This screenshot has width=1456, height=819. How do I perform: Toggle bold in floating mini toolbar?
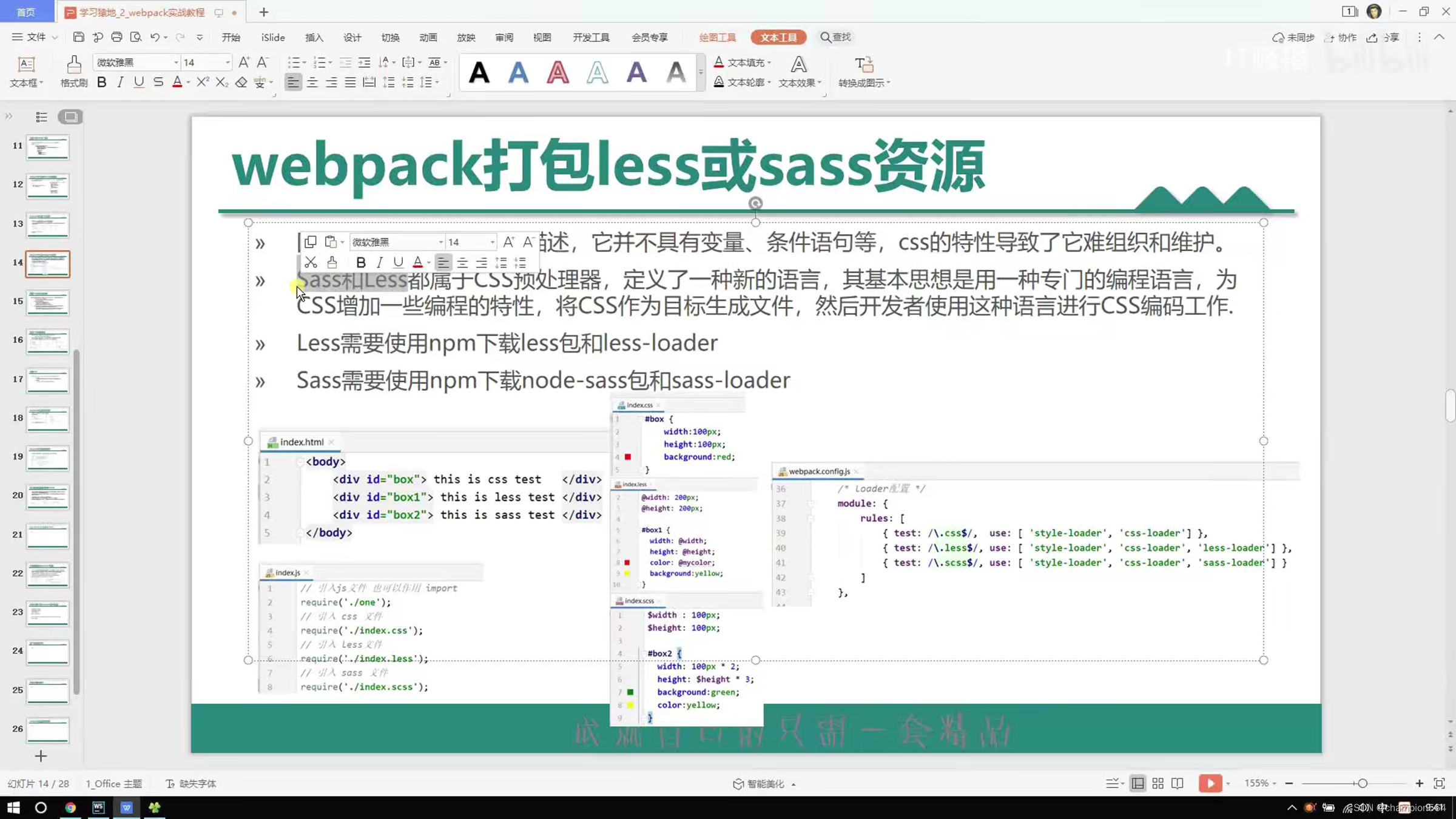click(361, 262)
